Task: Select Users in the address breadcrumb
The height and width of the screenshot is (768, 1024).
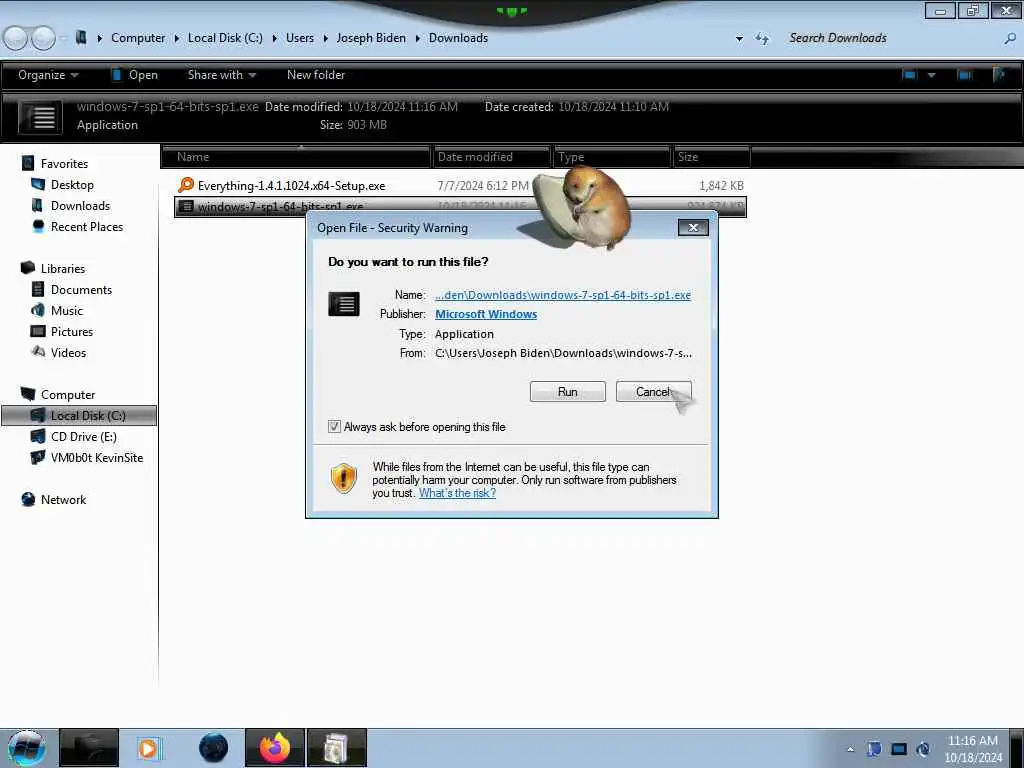Action: coord(300,38)
